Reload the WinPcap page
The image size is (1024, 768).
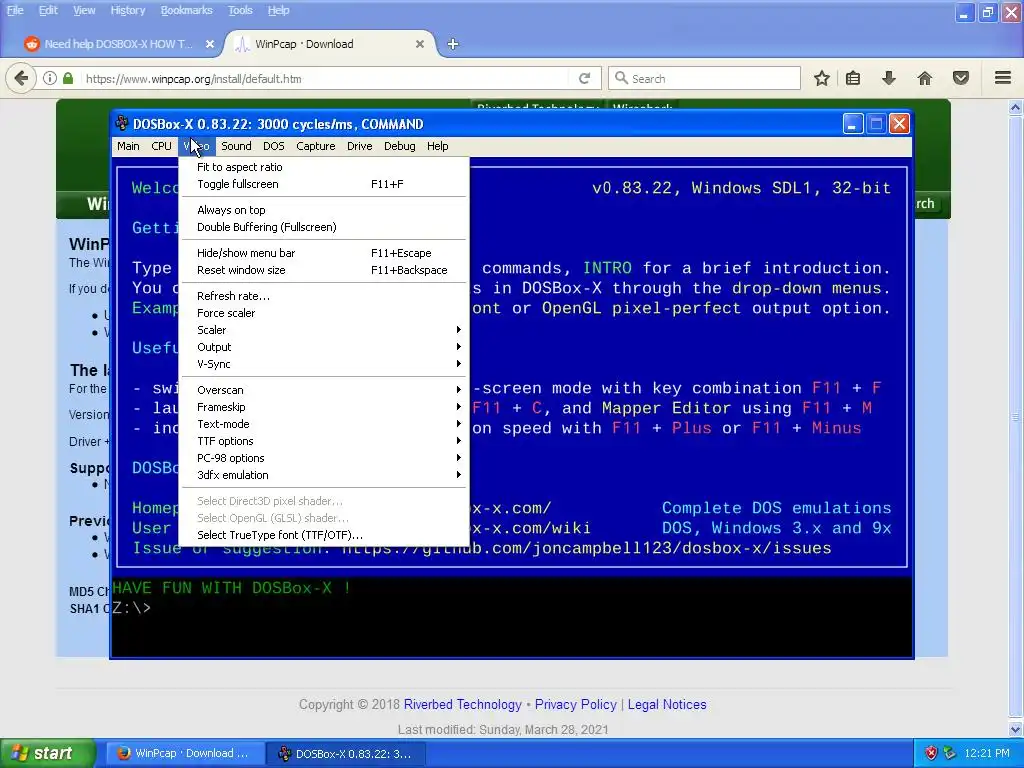click(584, 78)
